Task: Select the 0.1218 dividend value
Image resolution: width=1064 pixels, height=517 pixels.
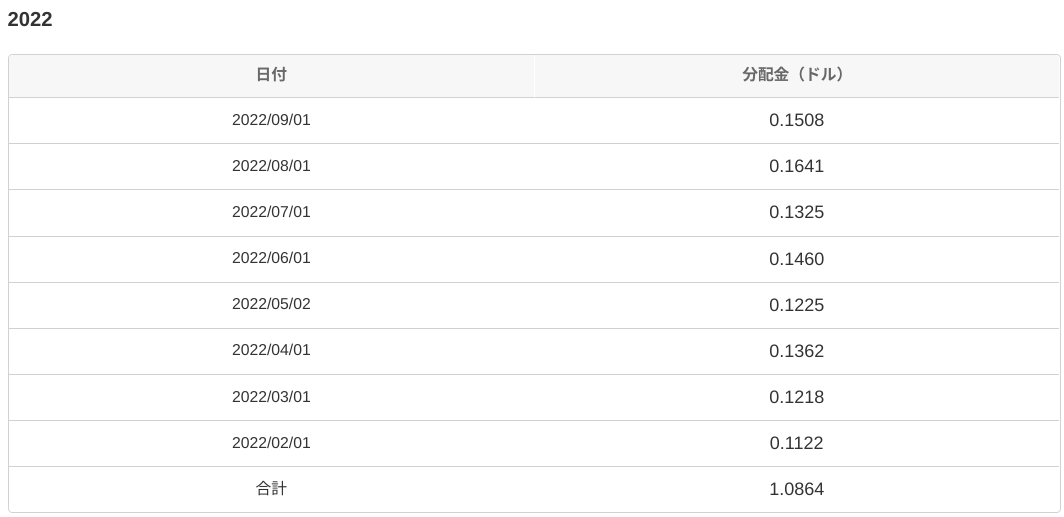Action: [x=796, y=397]
